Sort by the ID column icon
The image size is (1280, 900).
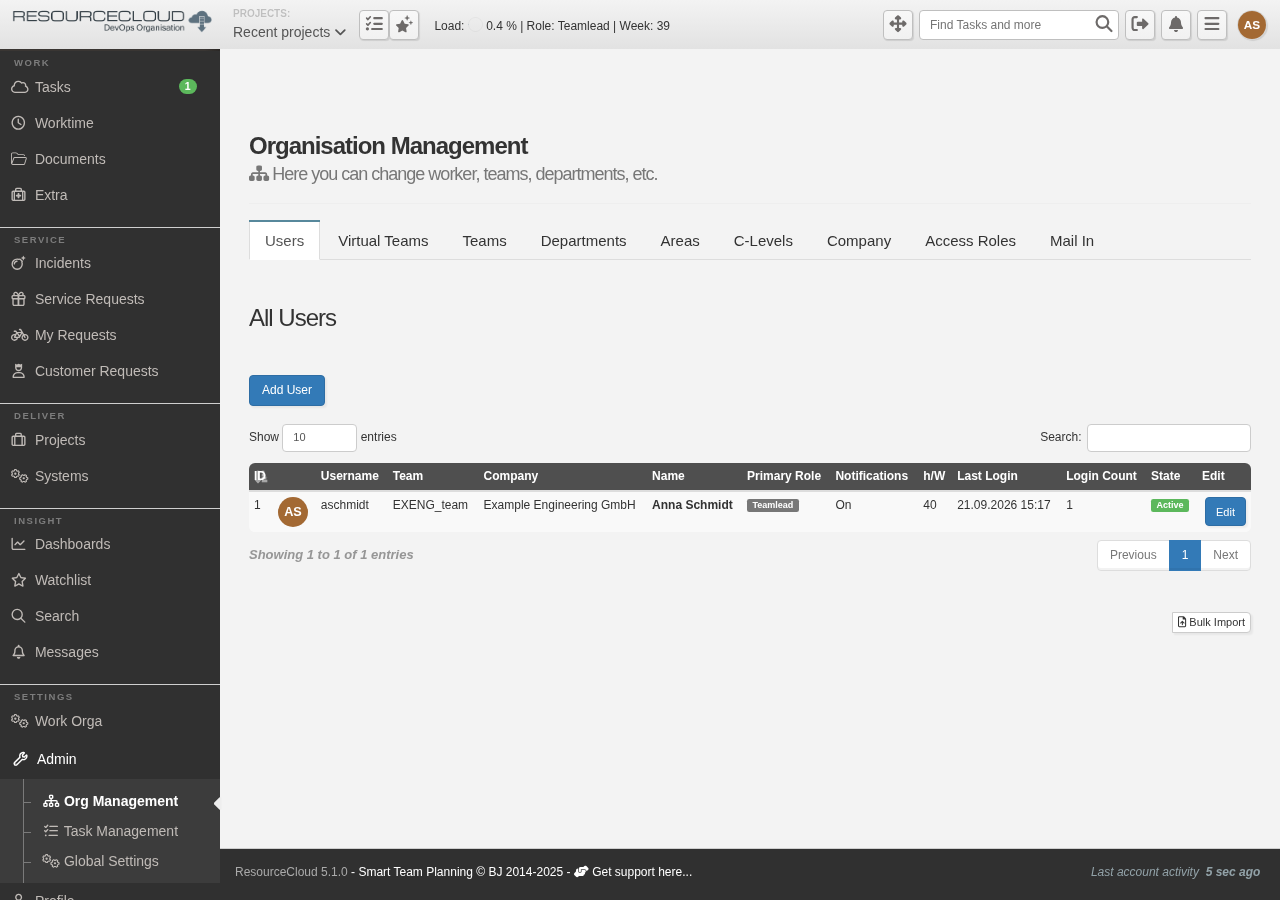[x=260, y=476]
